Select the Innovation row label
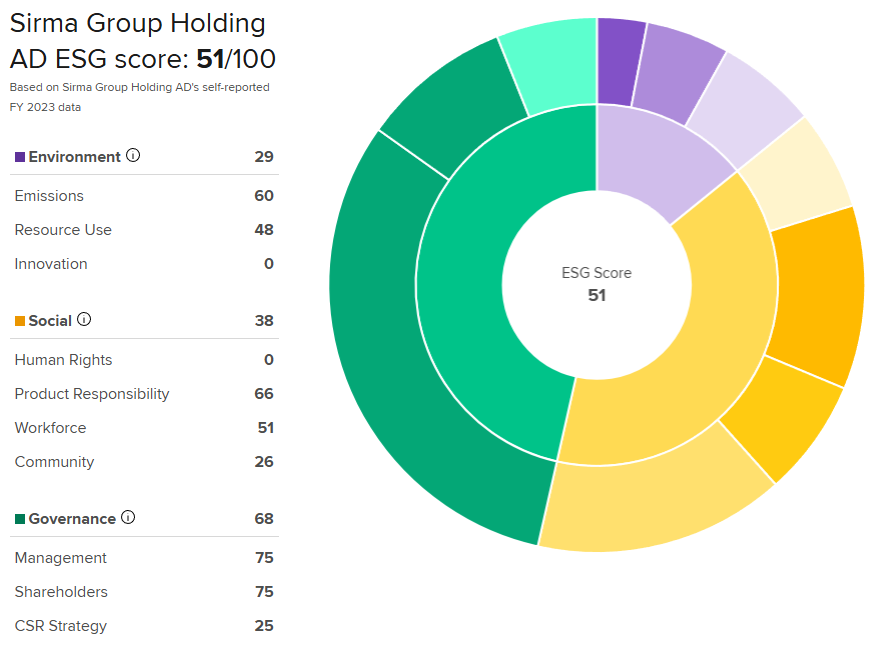 pos(51,264)
